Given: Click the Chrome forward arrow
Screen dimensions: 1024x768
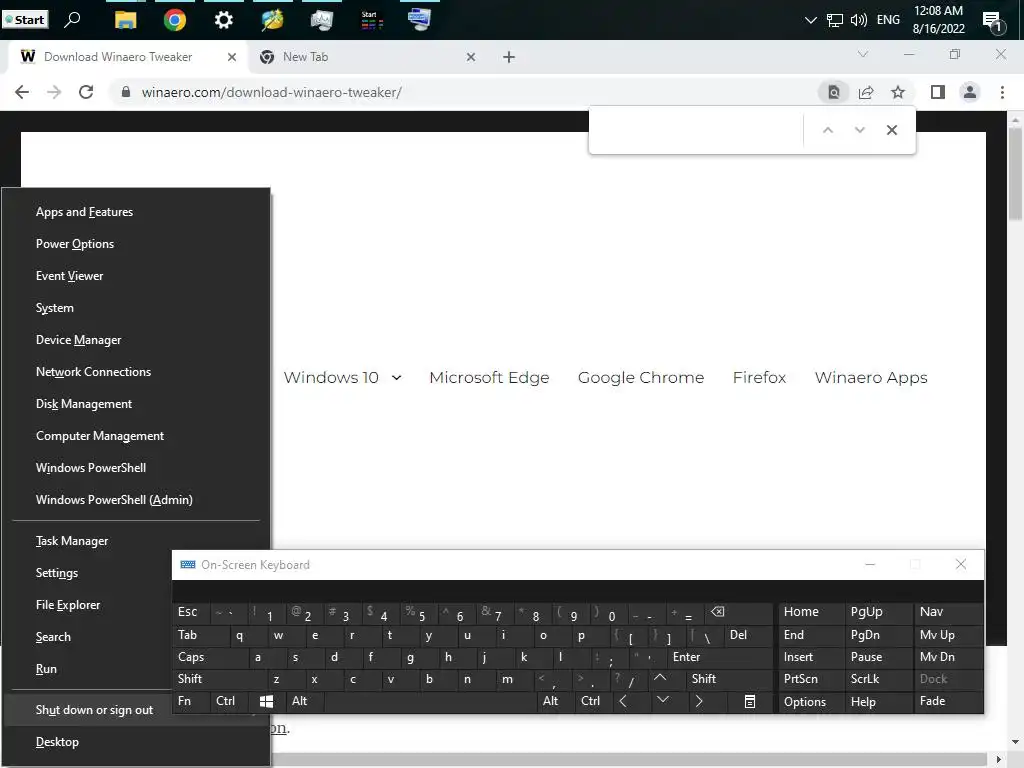Looking at the screenshot, I should 54,92.
